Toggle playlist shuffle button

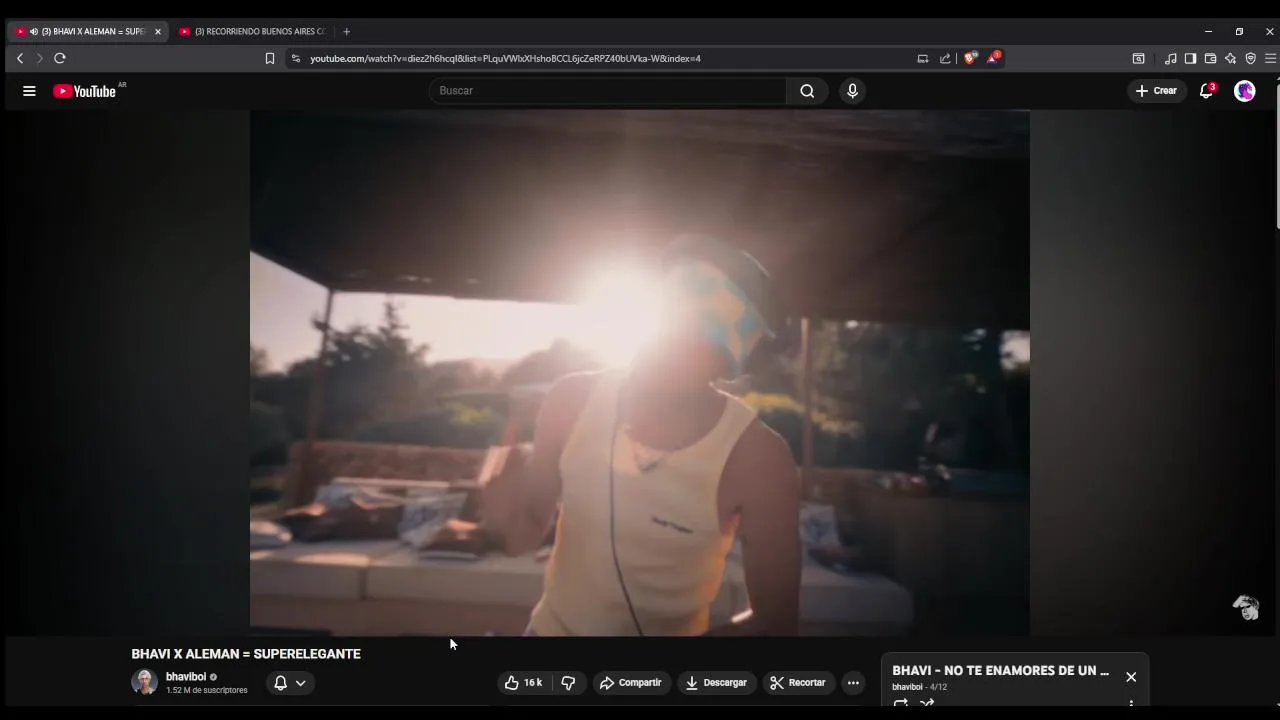(927, 703)
